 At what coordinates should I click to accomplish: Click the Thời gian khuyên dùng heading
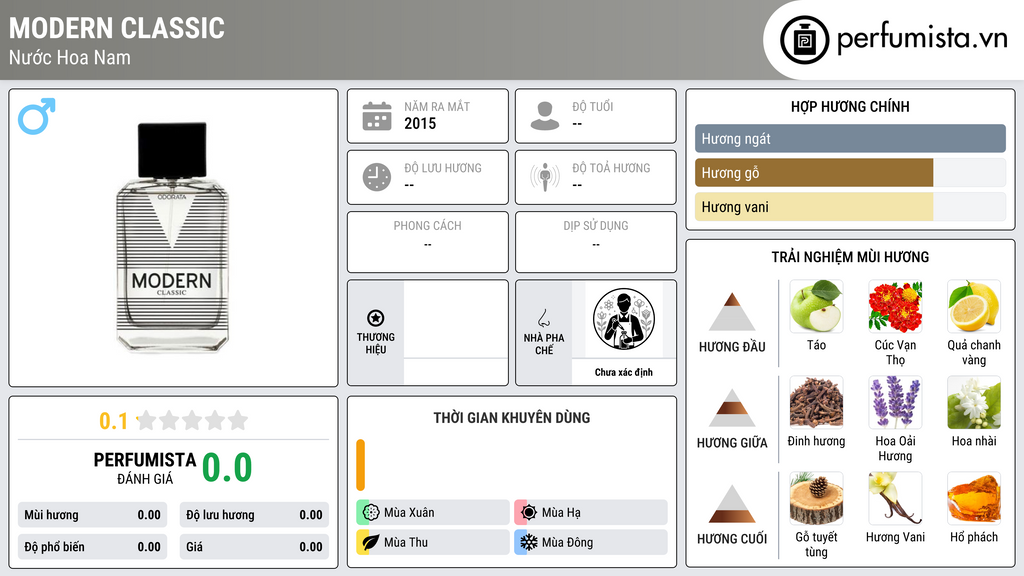pos(512,418)
